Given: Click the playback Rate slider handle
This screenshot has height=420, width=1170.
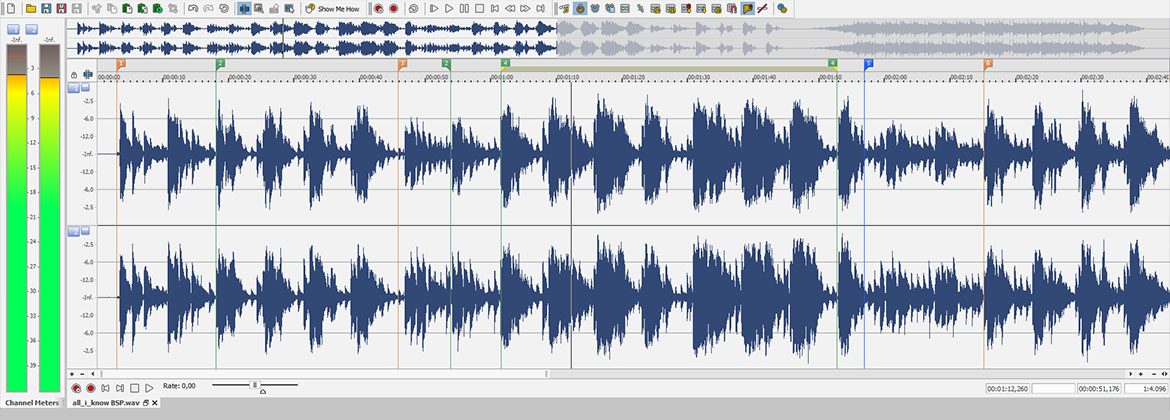Looking at the screenshot, I should pos(255,385).
